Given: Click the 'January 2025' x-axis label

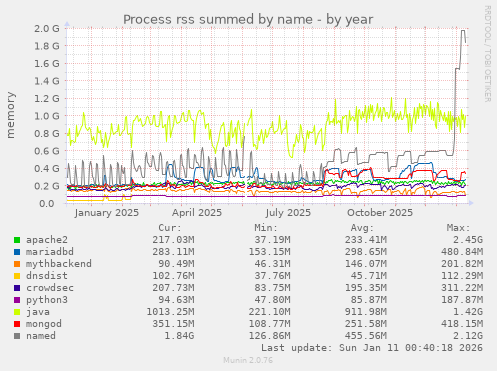Looking at the screenshot, I should click(x=107, y=213).
